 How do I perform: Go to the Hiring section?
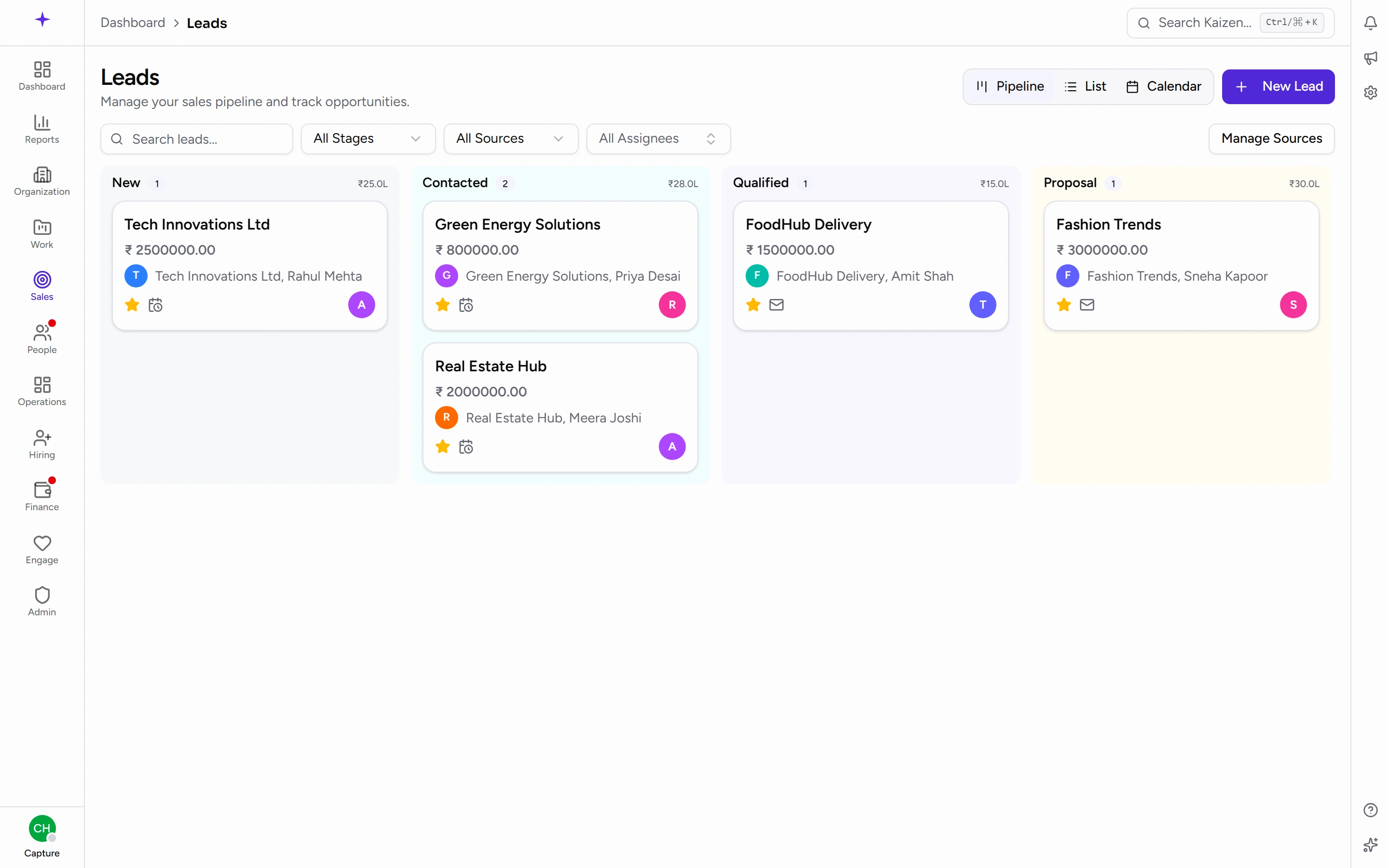(x=42, y=444)
